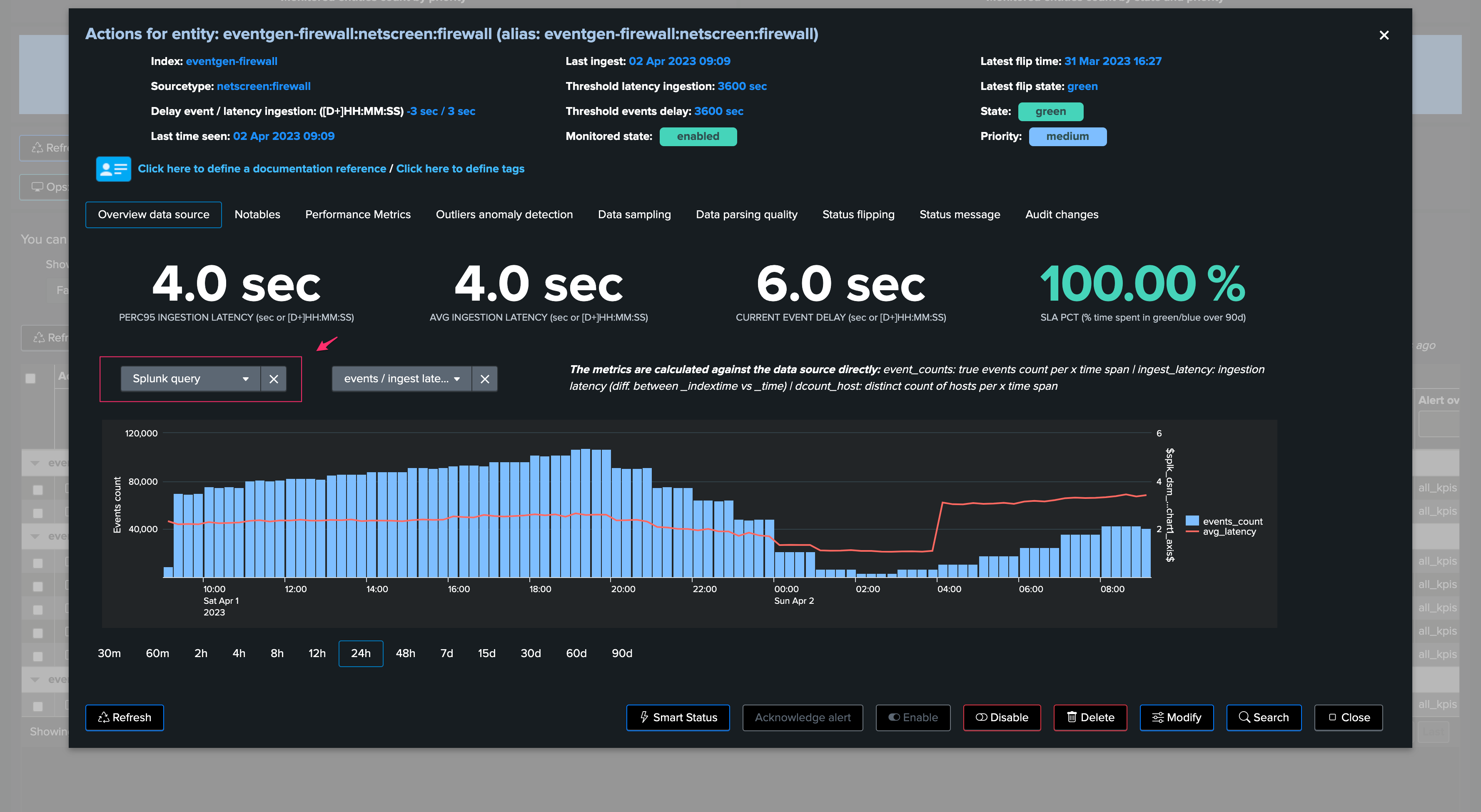Viewport: 1481px width, 812px height.
Task: Switch to the Overview data source tab
Action: (x=154, y=214)
